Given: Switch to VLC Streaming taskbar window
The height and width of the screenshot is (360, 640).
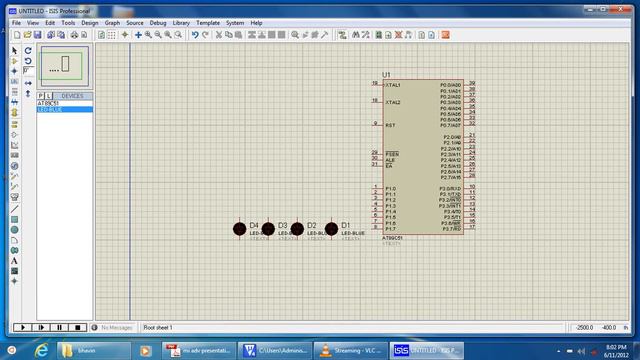Looking at the screenshot, I should pos(351,351).
